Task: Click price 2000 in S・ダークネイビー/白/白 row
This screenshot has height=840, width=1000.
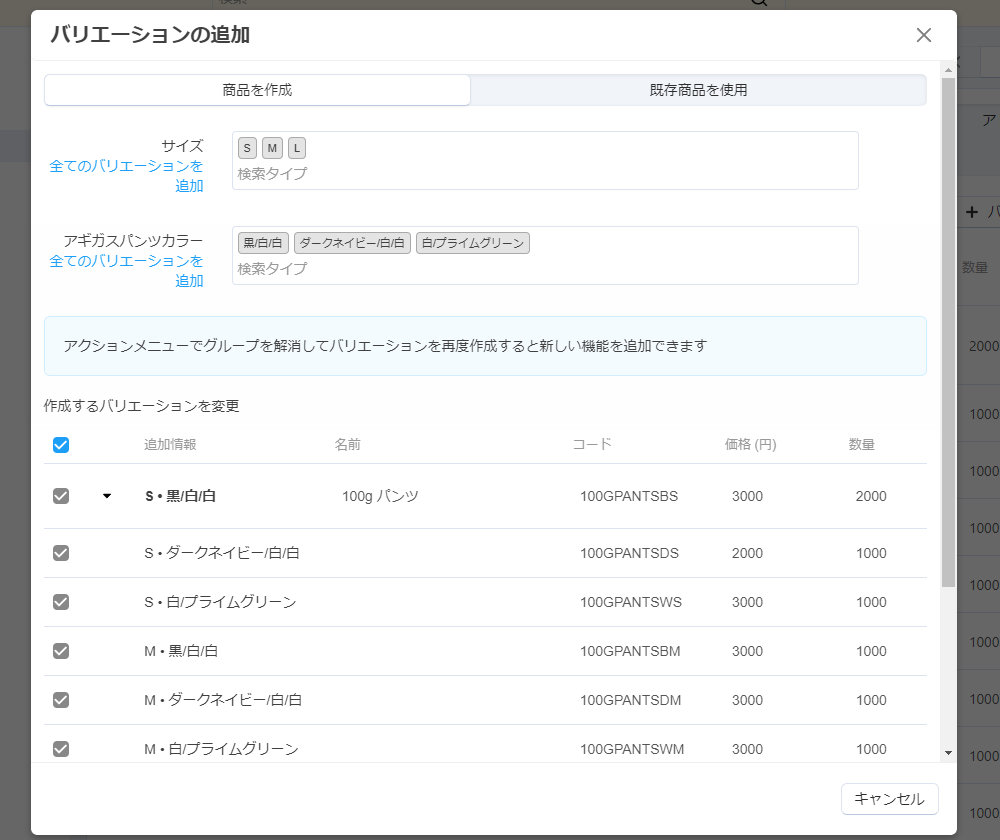Action: point(747,553)
